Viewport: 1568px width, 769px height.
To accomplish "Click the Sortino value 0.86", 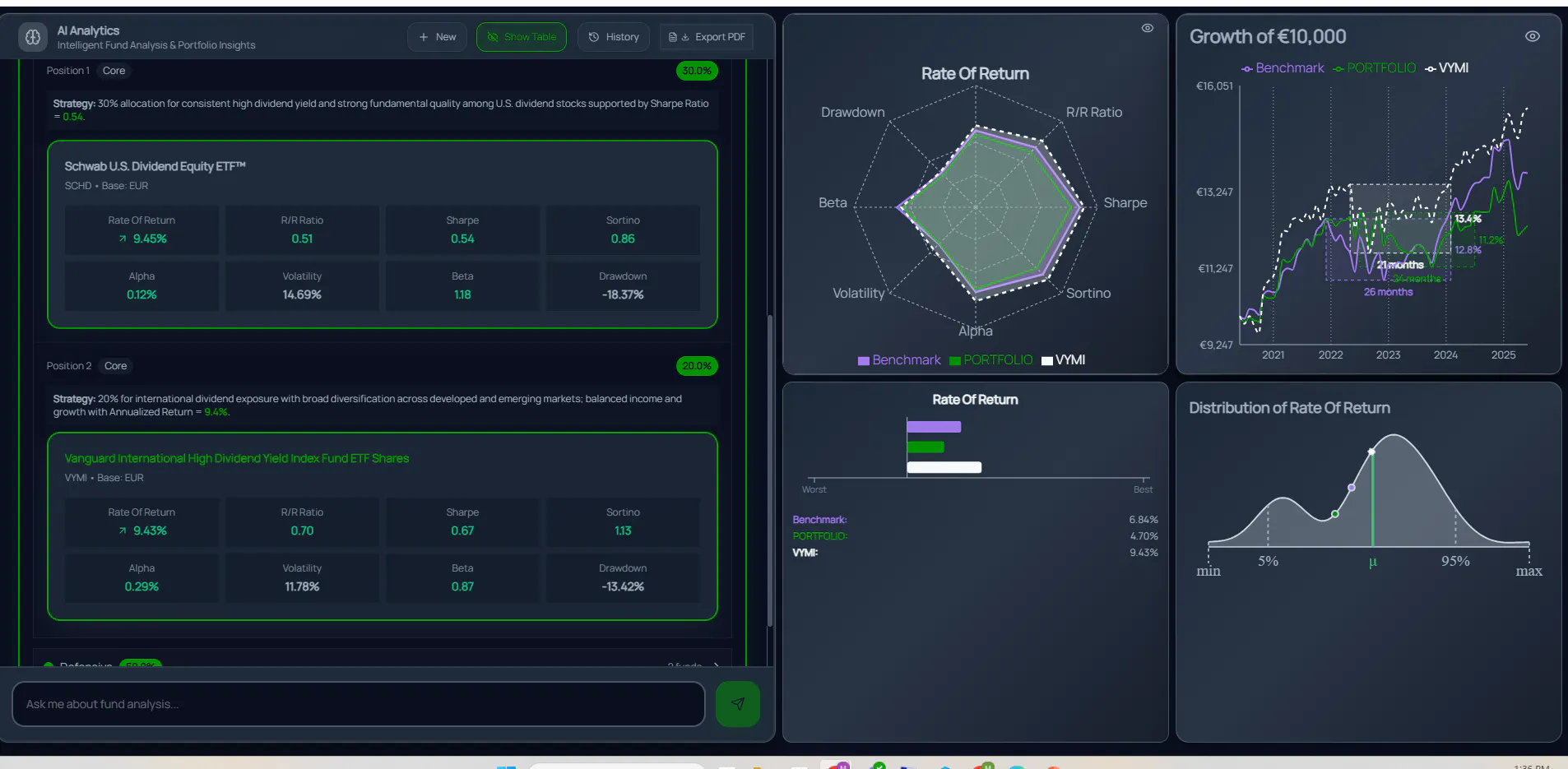I will tap(623, 239).
